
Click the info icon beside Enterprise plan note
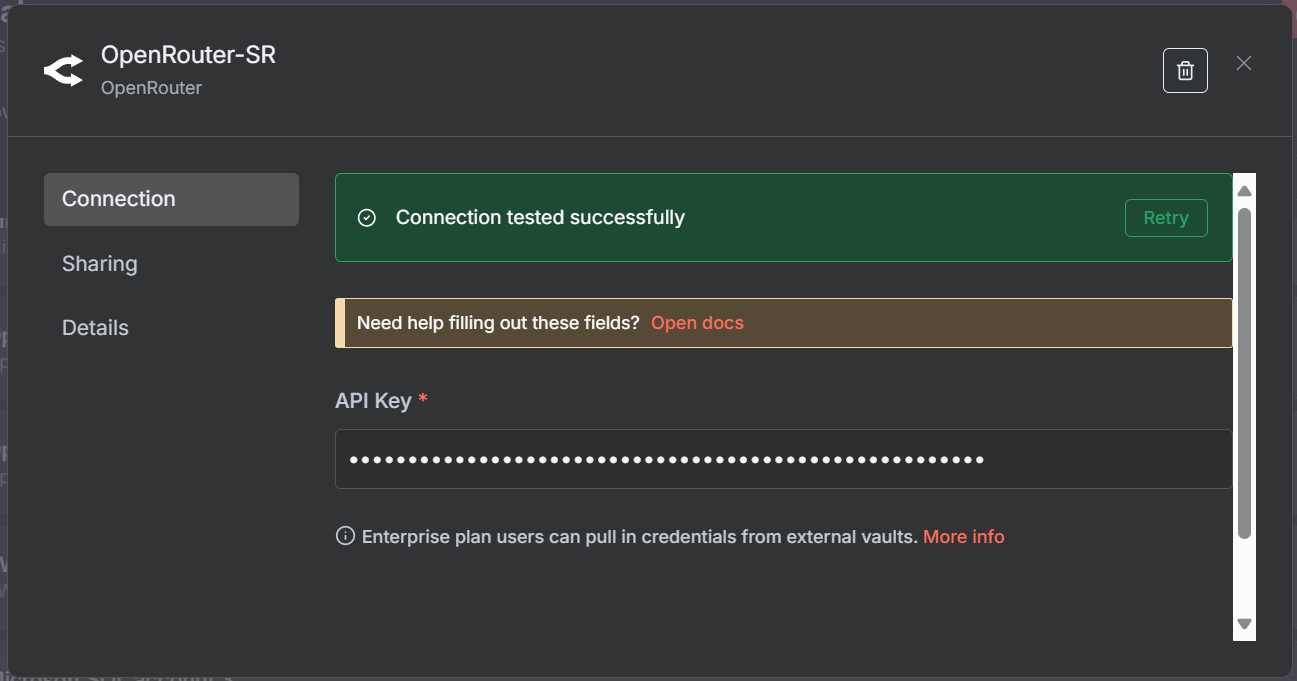(345, 536)
